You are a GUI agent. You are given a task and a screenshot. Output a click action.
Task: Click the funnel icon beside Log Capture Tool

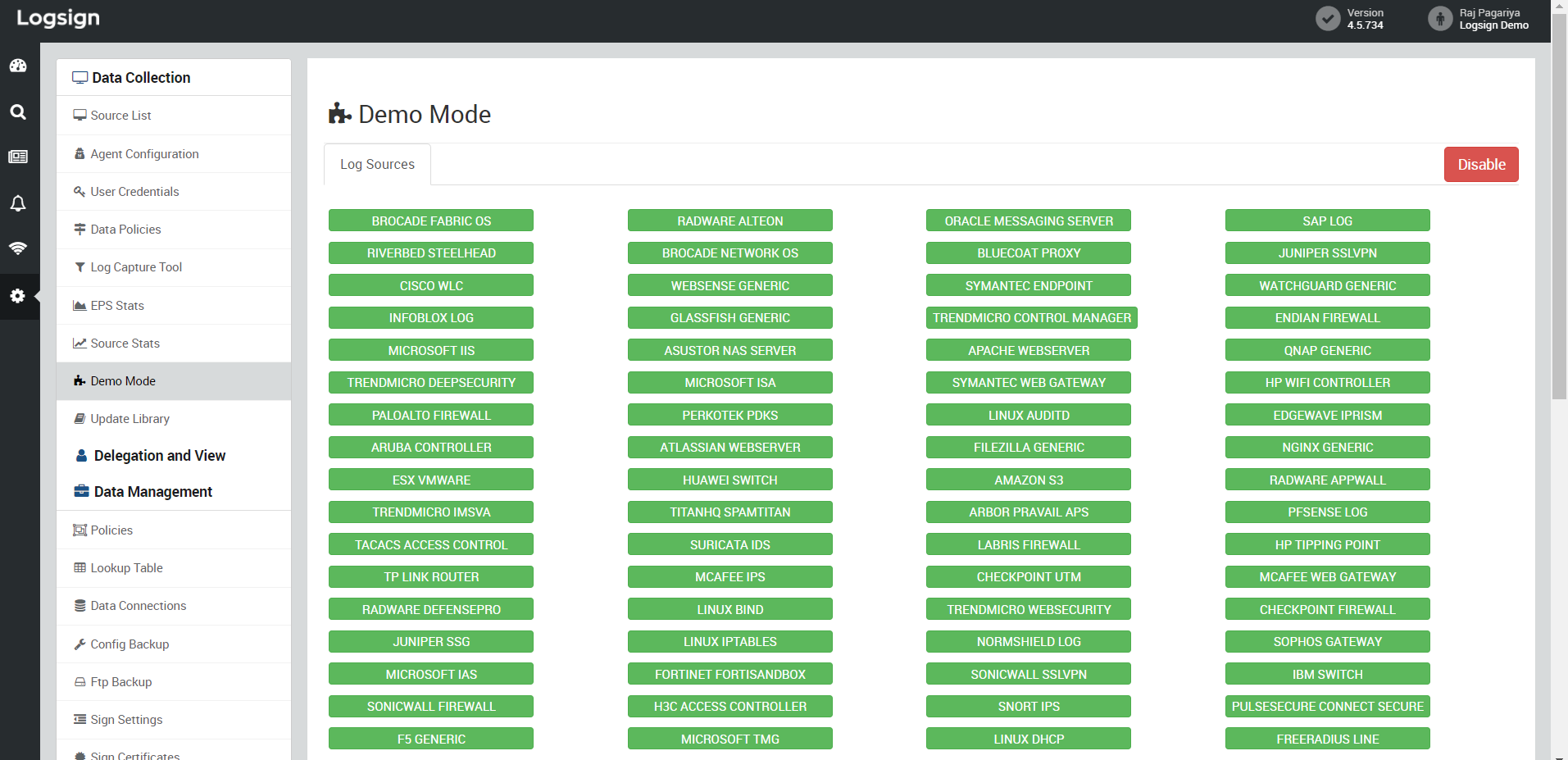[80, 267]
